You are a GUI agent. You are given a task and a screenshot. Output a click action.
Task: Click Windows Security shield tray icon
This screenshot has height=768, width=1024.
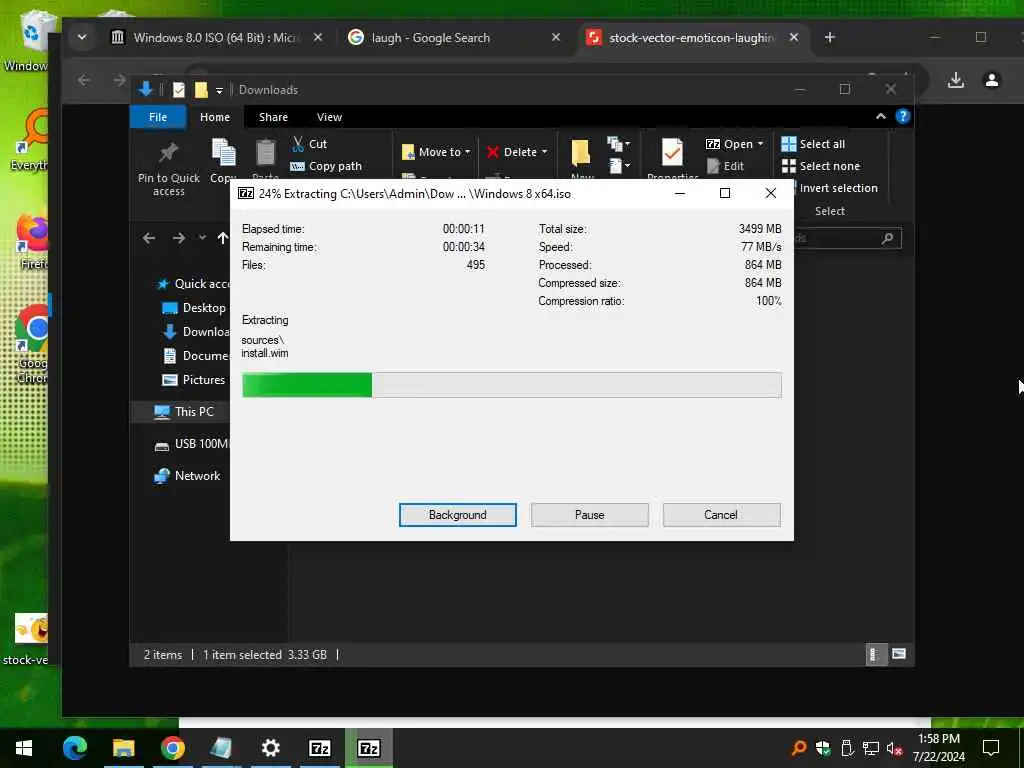[x=823, y=748]
